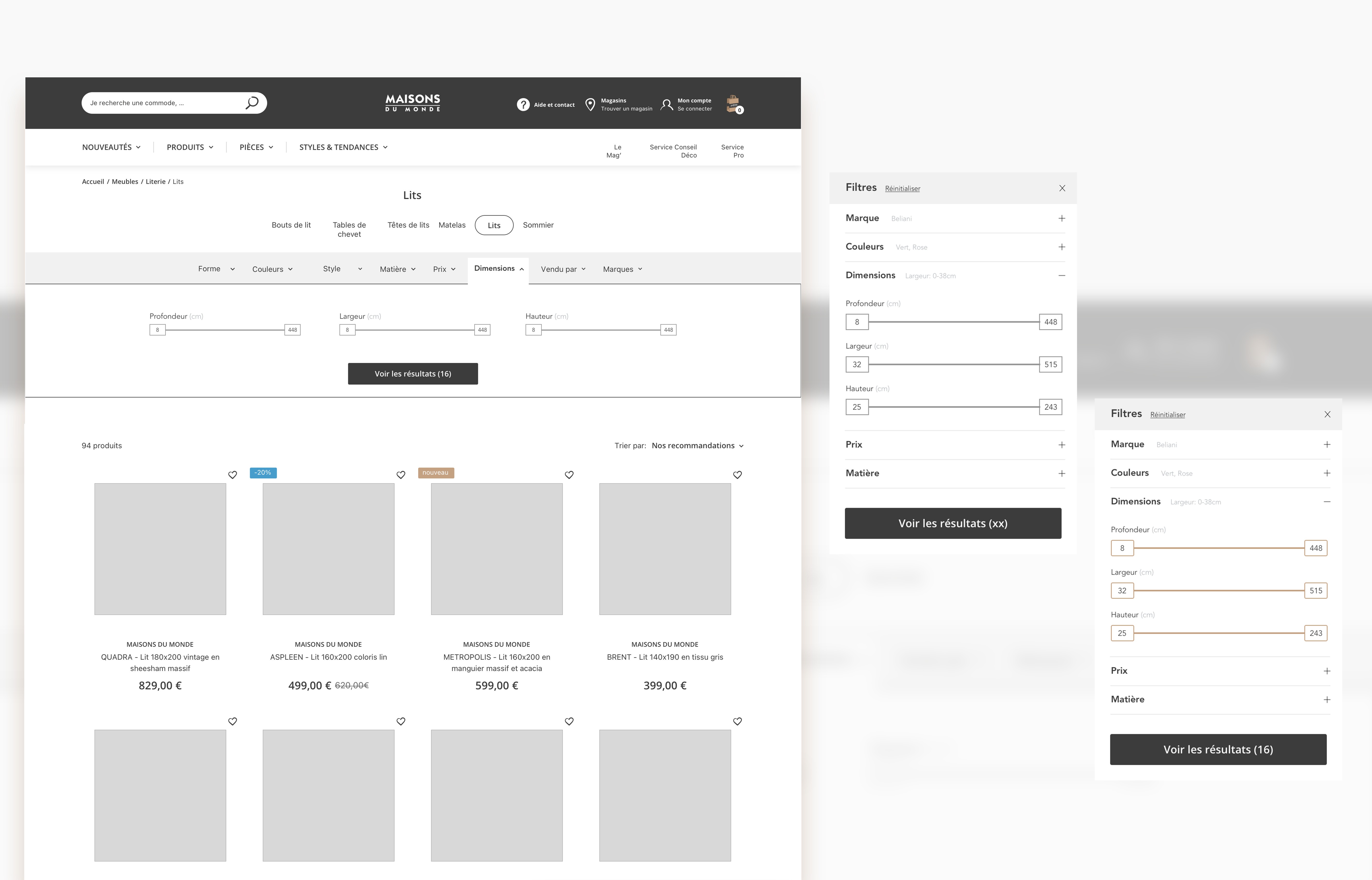Favorite the METROPOLIS bed with heart icon
This screenshot has width=1372, height=880.
click(x=569, y=475)
